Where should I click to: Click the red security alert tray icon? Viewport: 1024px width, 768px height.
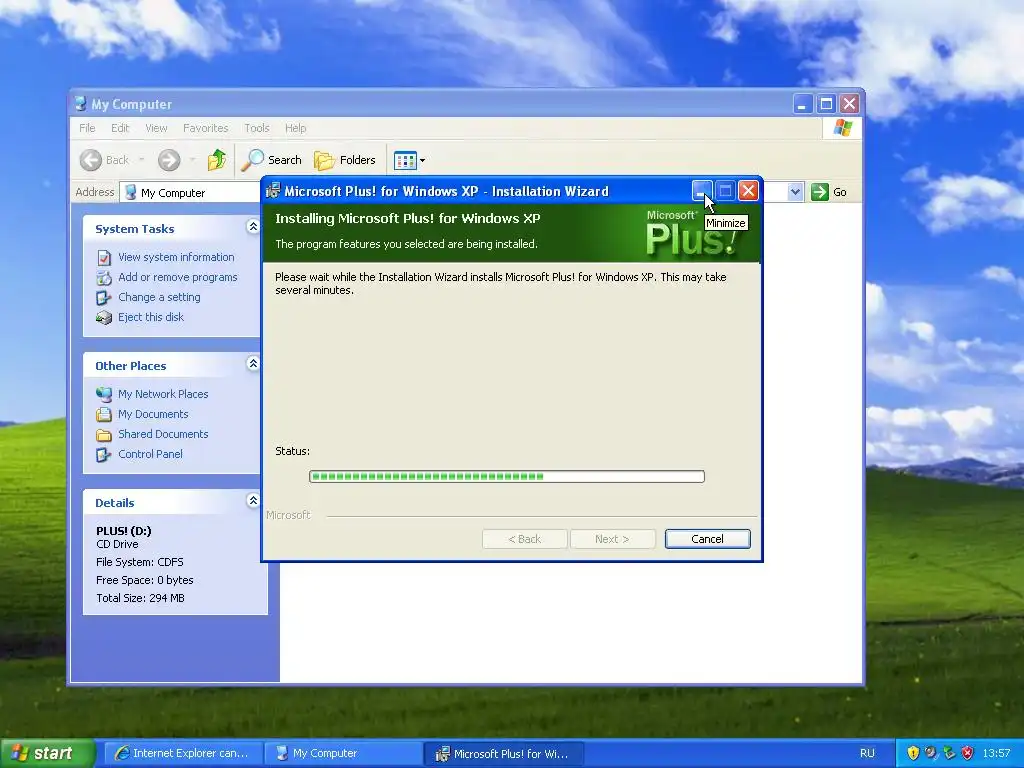(x=968, y=754)
